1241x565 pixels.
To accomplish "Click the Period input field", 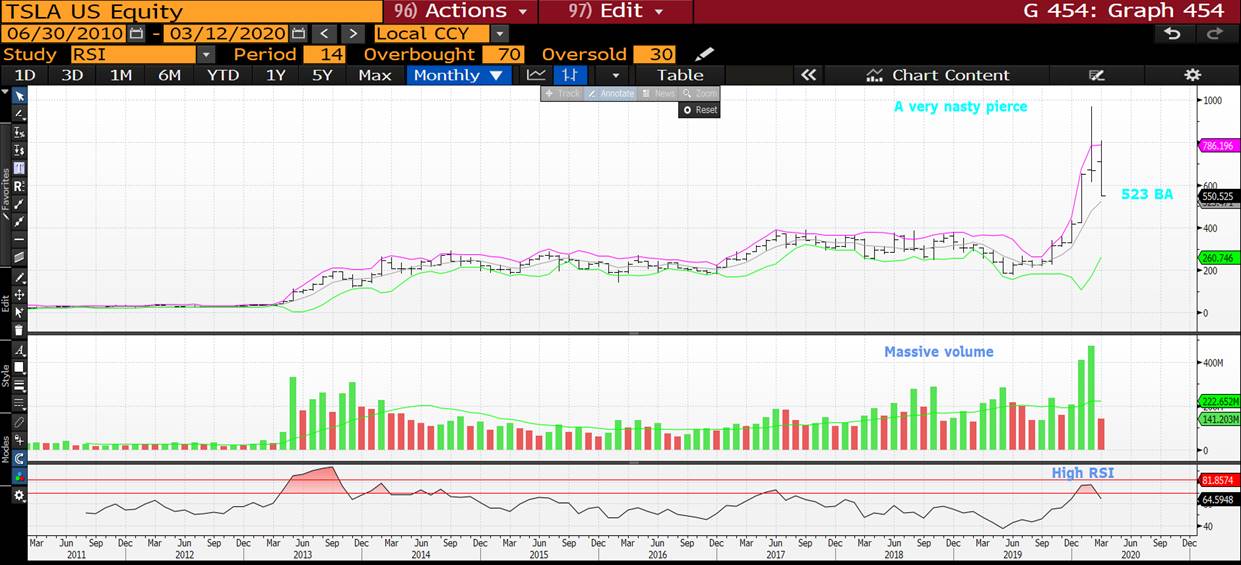I will tap(324, 54).
